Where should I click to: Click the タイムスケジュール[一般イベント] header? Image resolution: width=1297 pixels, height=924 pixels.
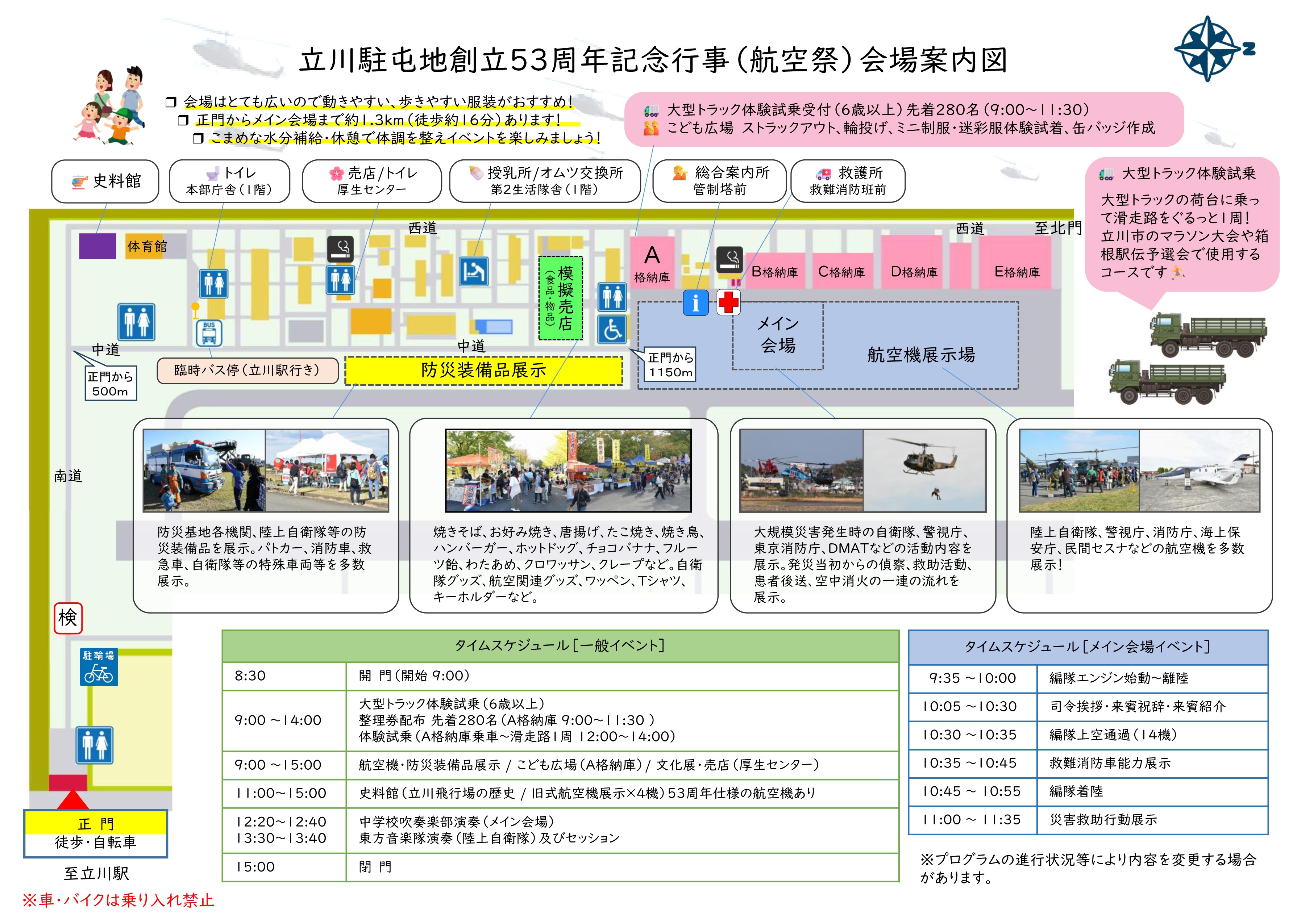pyautogui.click(x=560, y=646)
